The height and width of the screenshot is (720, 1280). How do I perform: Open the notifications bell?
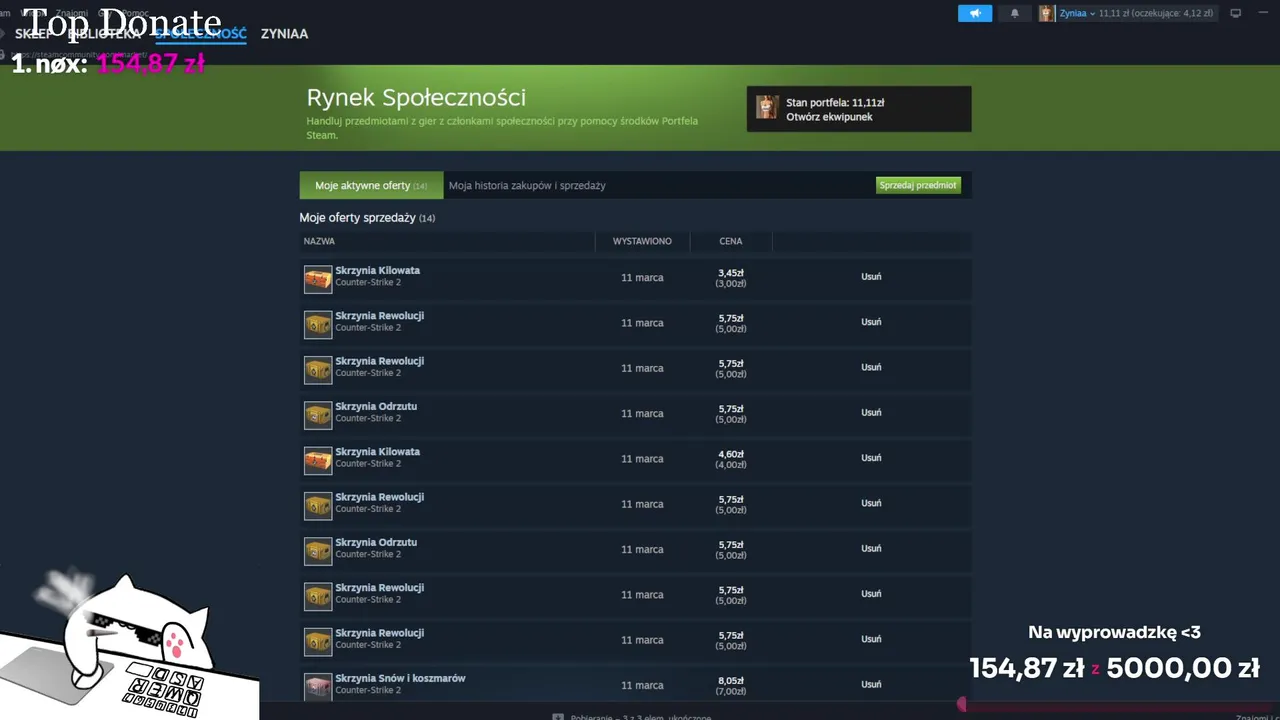click(x=1014, y=13)
